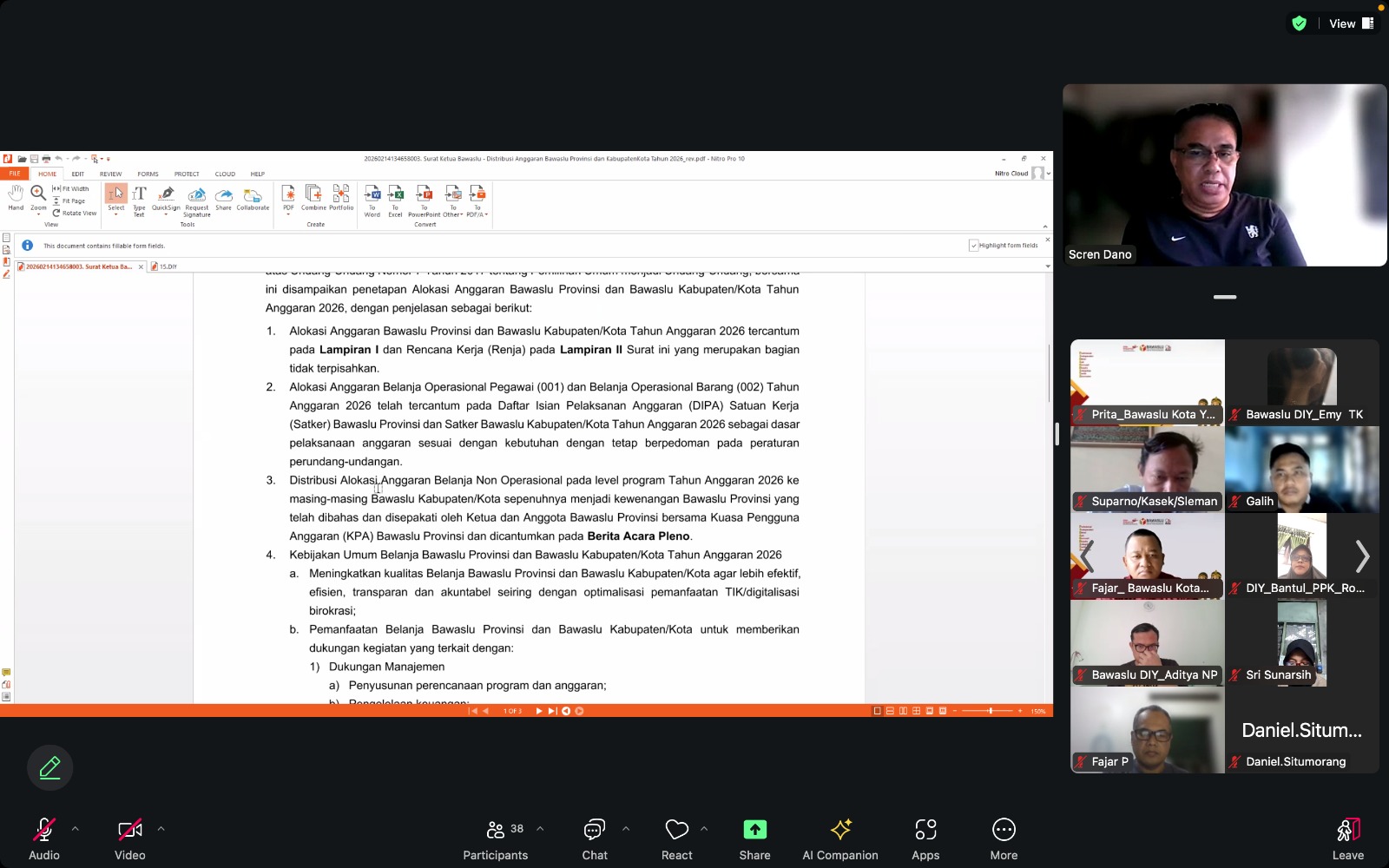Leave the meeting
The width and height of the screenshot is (1389, 868).
1348,839
